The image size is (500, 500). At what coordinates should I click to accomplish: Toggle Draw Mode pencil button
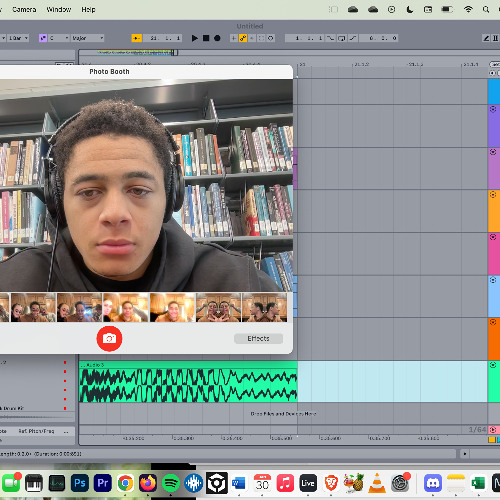(x=486, y=38)
